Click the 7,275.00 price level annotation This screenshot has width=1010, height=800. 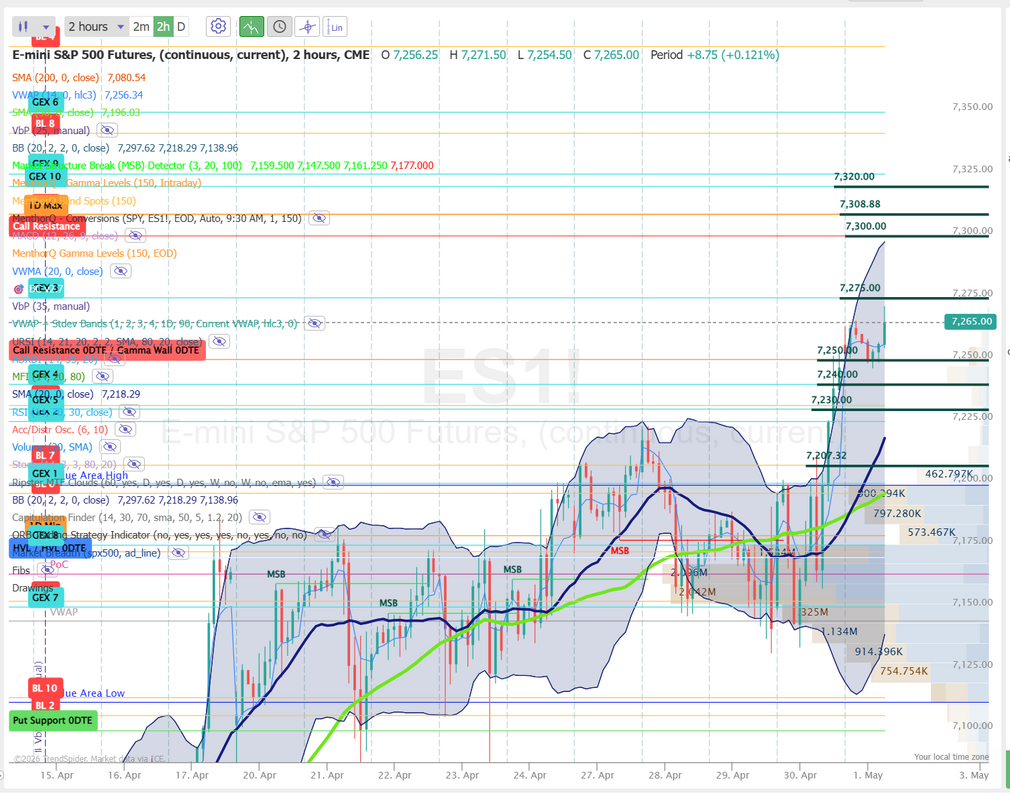tap(860, 288)
